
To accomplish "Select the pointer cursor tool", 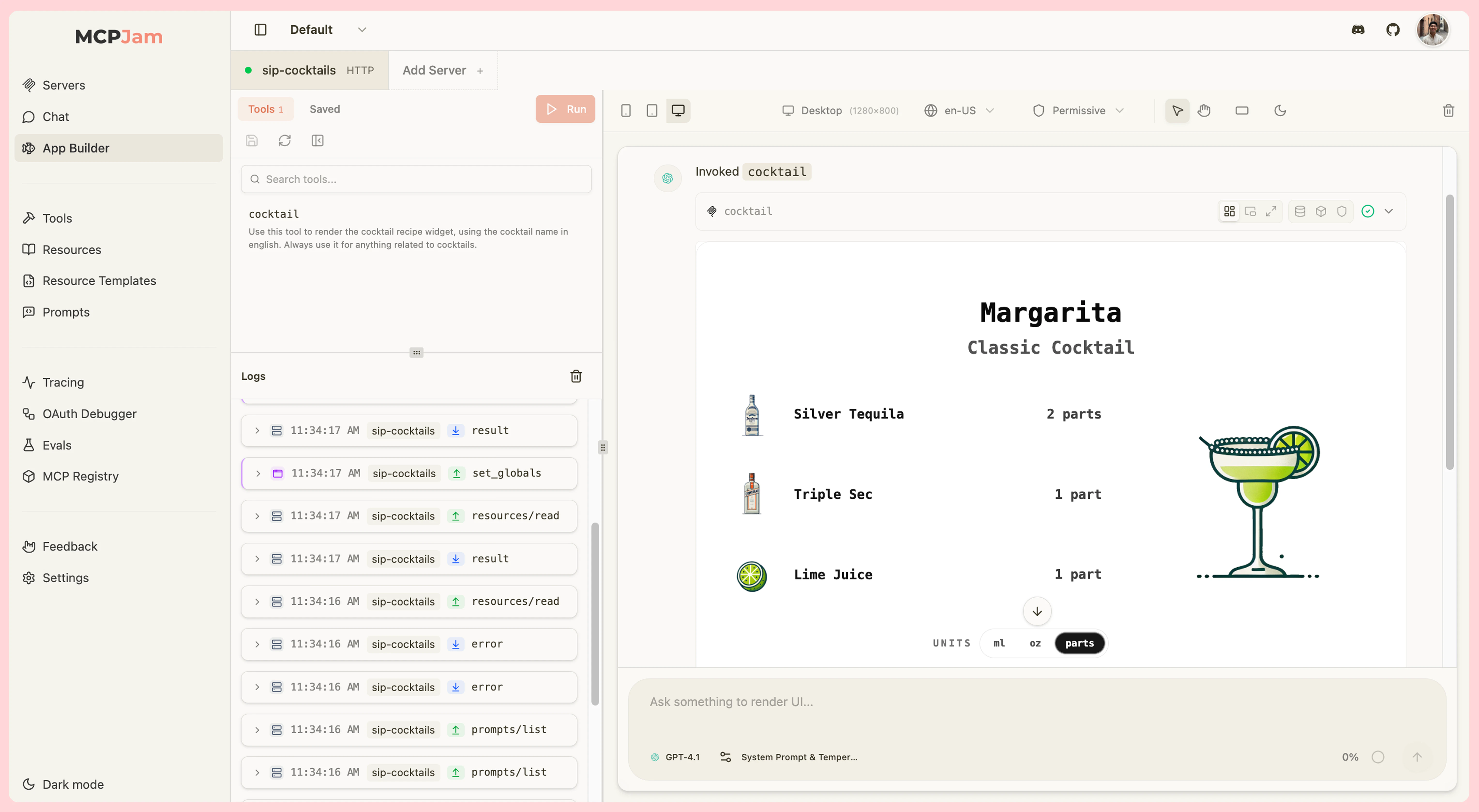I will (x=1177, y=110).
